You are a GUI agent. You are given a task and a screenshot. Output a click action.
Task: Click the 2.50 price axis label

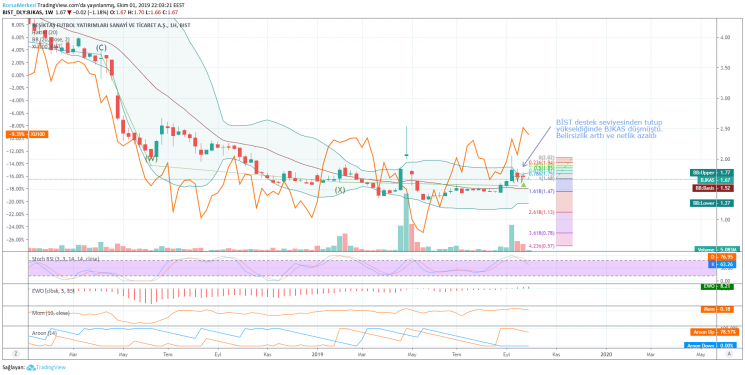tap(724, 129)
